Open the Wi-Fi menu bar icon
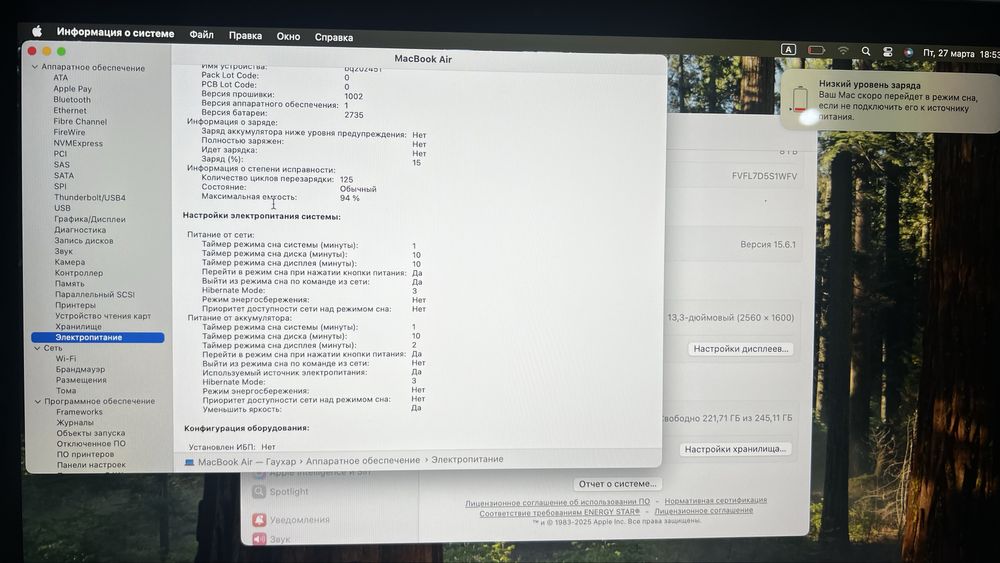1000x563 pixels. pos(843,50)
